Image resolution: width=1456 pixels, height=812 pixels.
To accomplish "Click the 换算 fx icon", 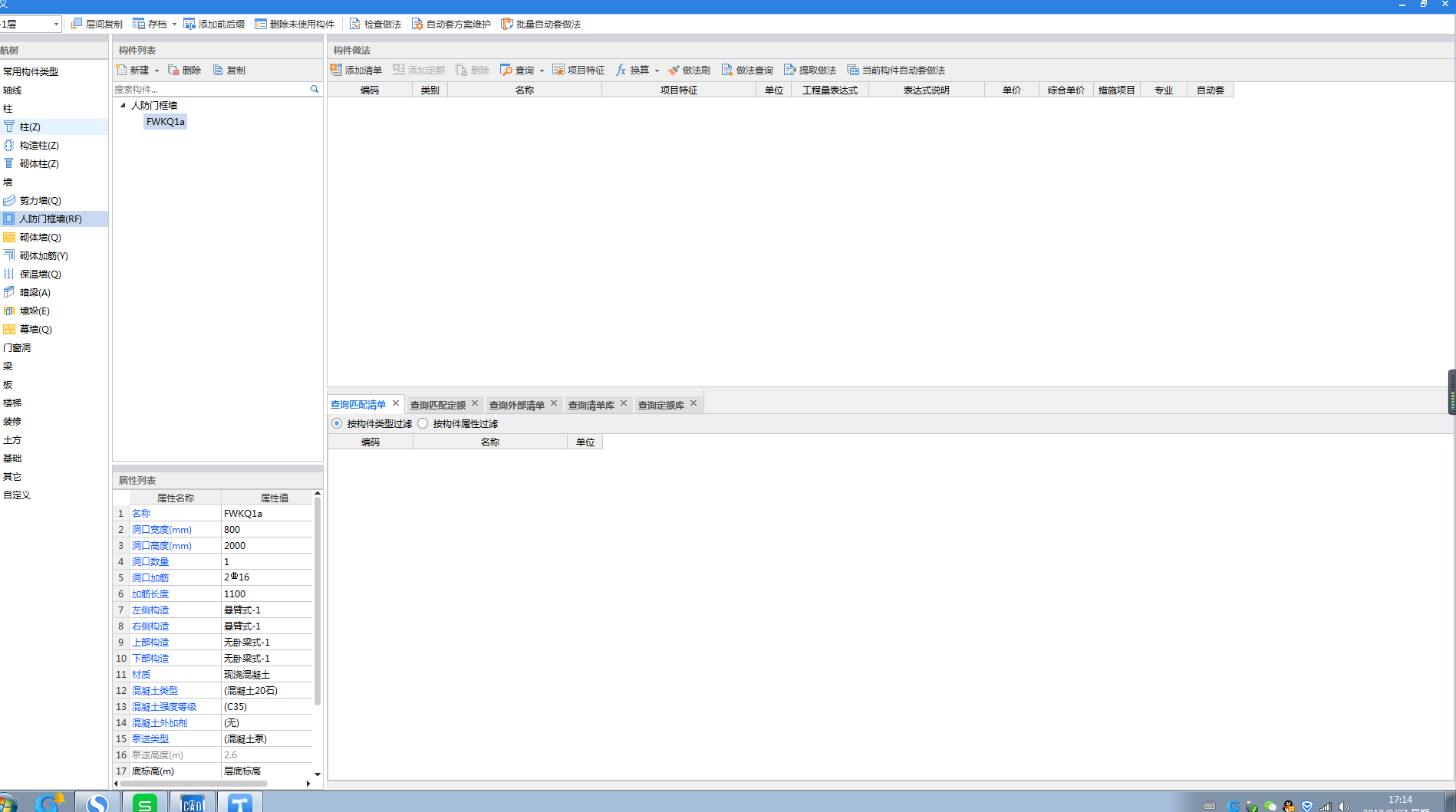I will click(x=621, y=71).
